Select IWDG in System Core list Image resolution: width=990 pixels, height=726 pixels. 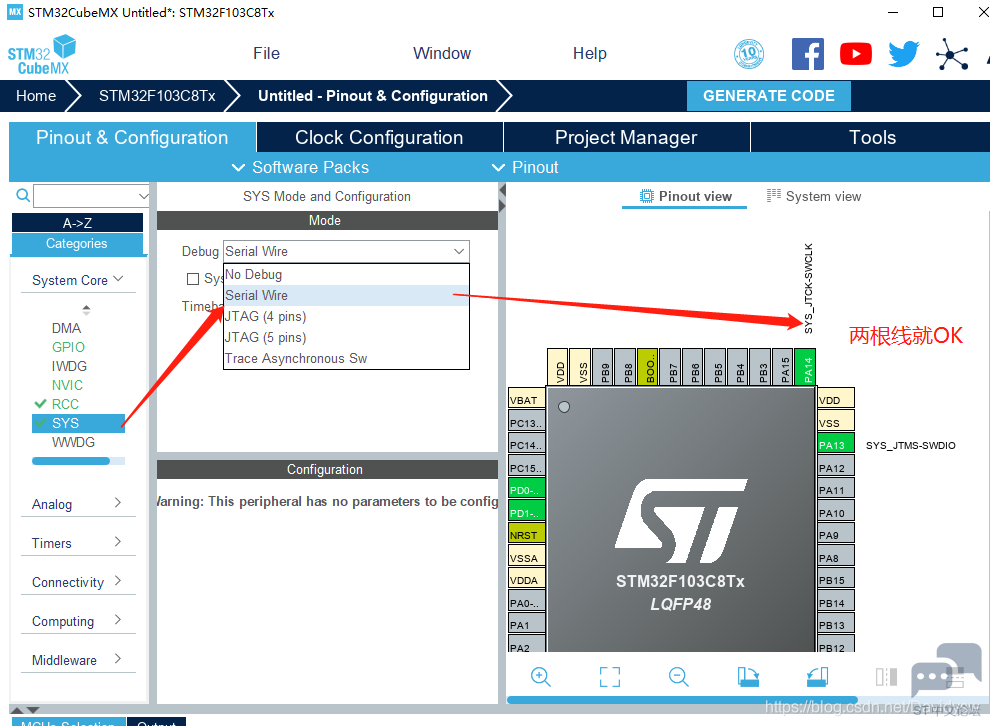[69, 366]
